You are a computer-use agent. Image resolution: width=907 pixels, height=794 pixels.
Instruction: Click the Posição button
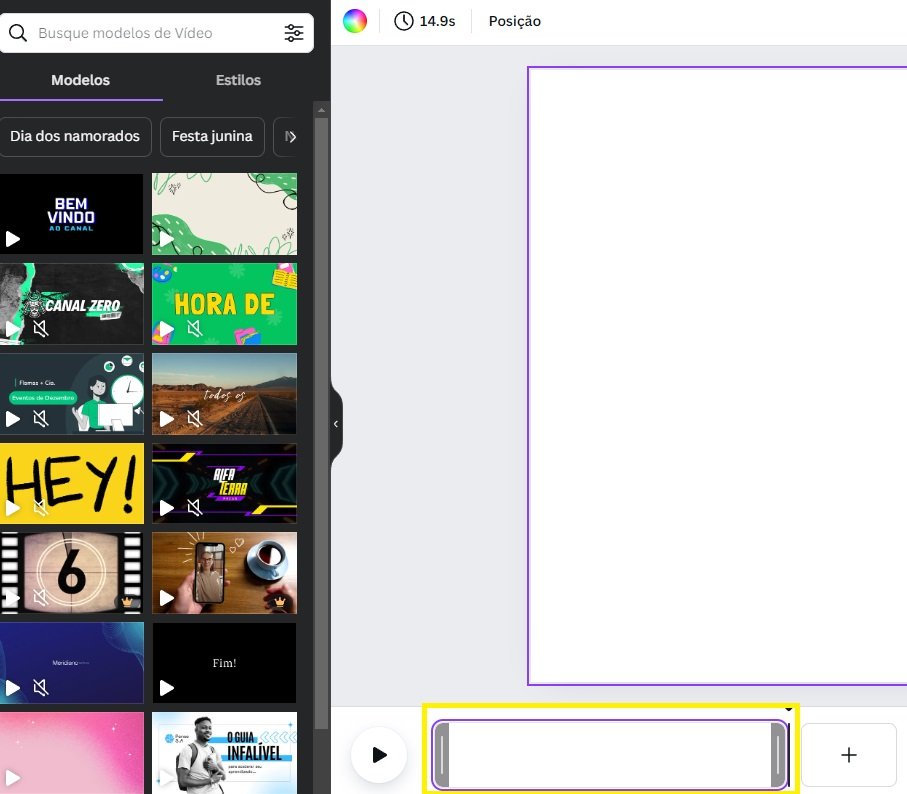pos(514,20)
